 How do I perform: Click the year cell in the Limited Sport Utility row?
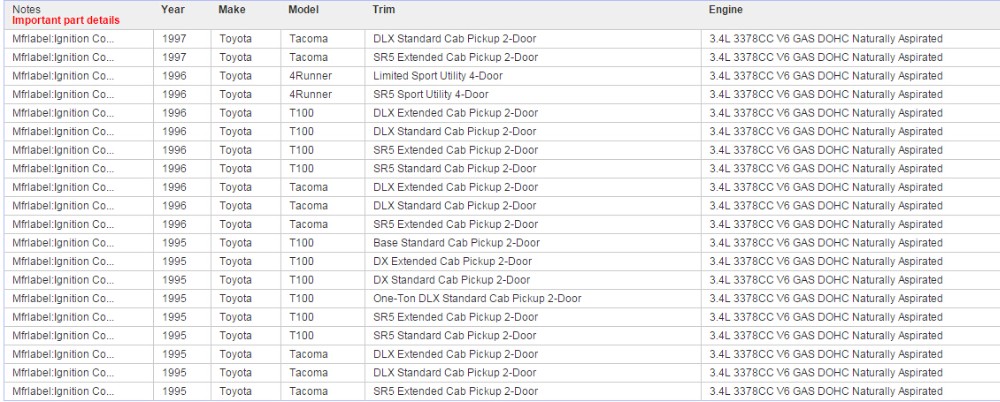(x=173, y=76)
